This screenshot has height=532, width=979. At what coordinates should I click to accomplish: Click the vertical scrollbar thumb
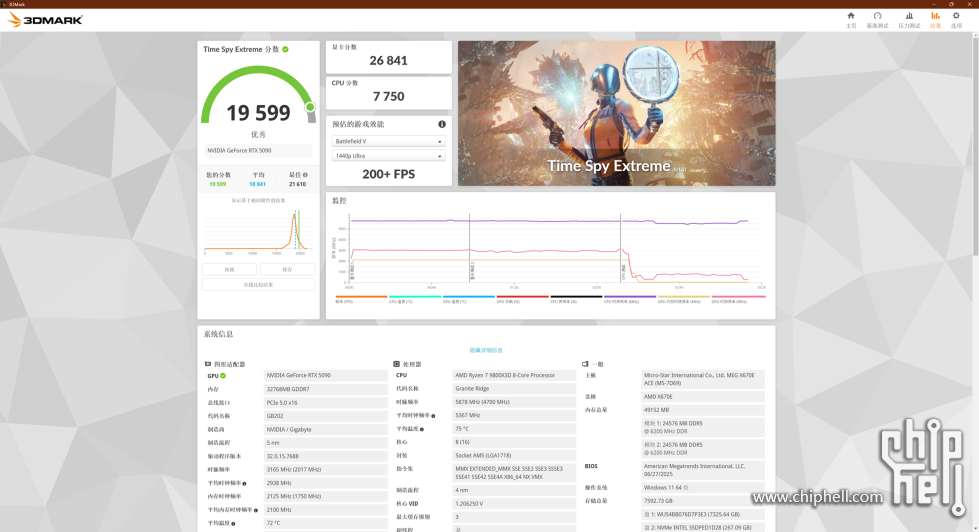pos(975,147)
